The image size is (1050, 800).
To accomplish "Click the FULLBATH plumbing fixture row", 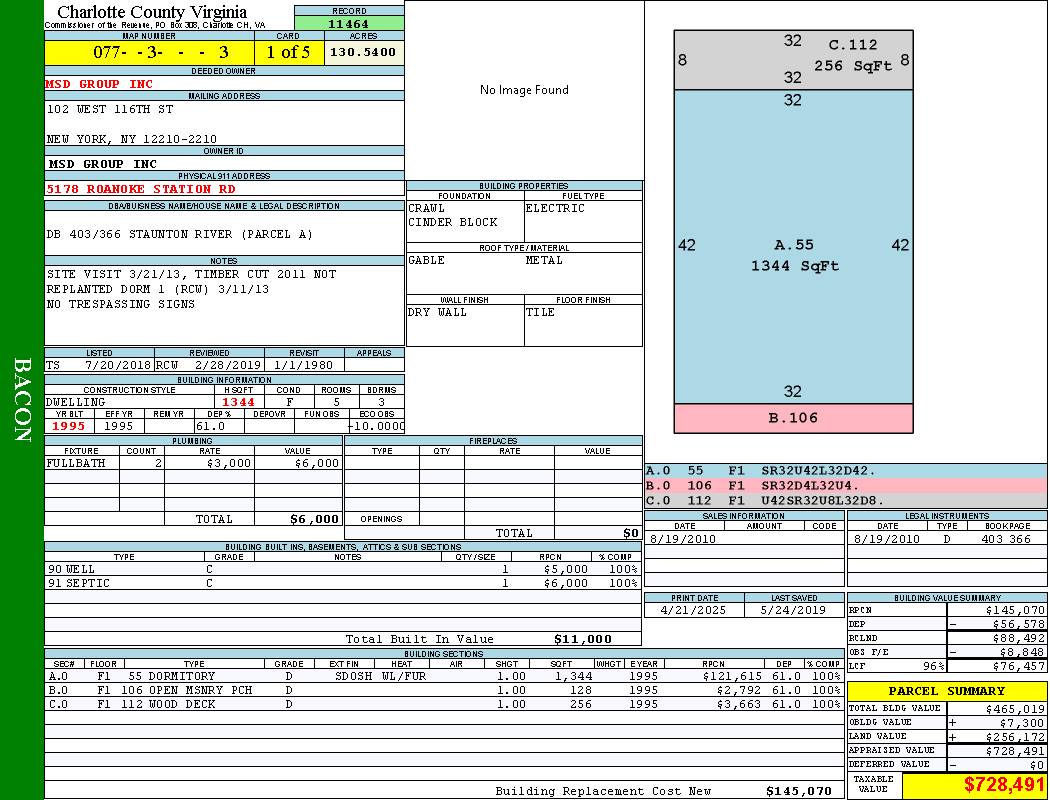I will point(194,463).
